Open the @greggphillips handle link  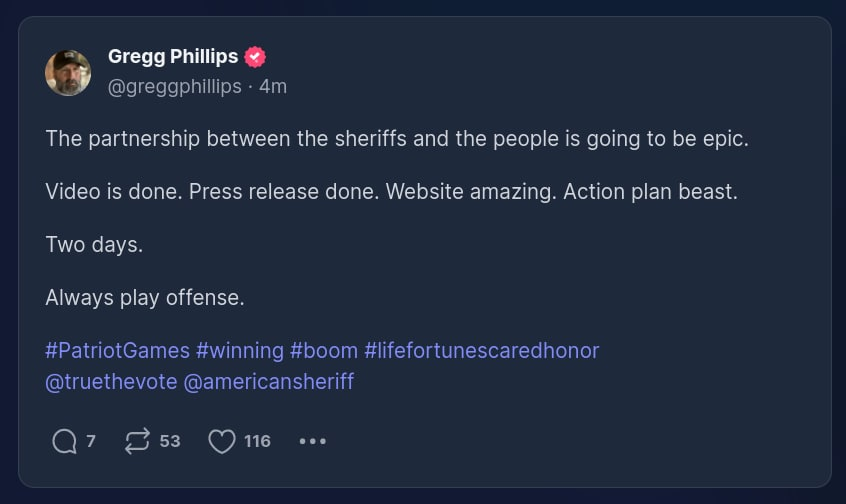[174, 87]
